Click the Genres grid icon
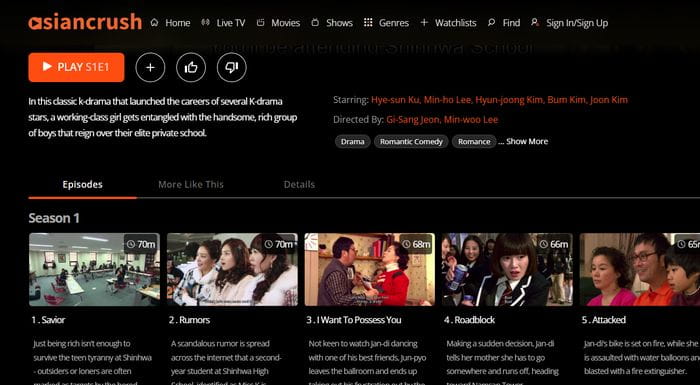700x385 pixels. (368, 22)
